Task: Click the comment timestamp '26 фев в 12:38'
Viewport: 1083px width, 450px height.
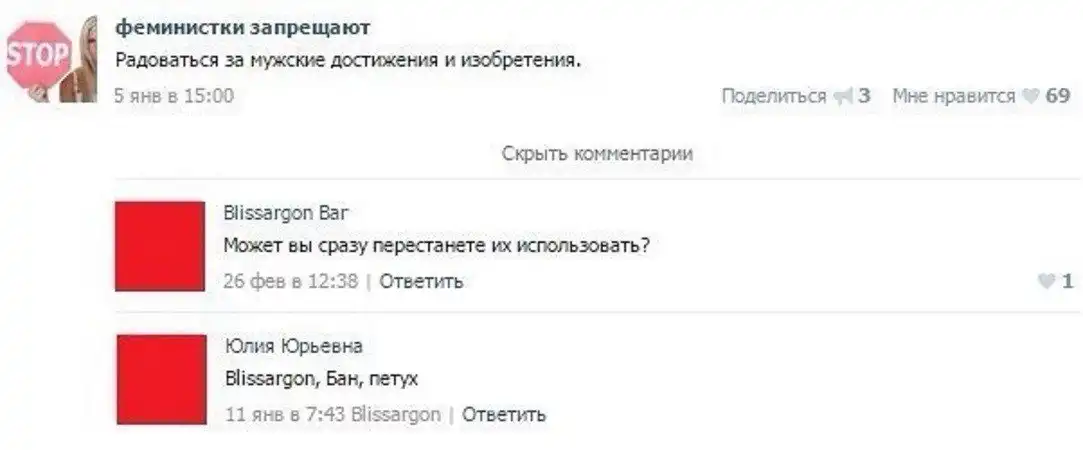Action: tap(290, 281)
